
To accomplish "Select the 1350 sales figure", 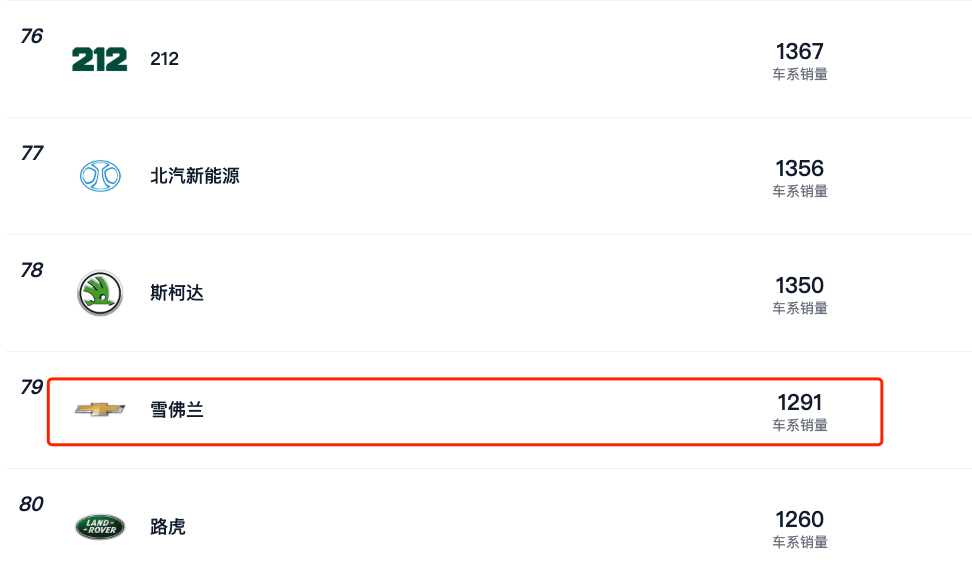I will click(800, 285).
